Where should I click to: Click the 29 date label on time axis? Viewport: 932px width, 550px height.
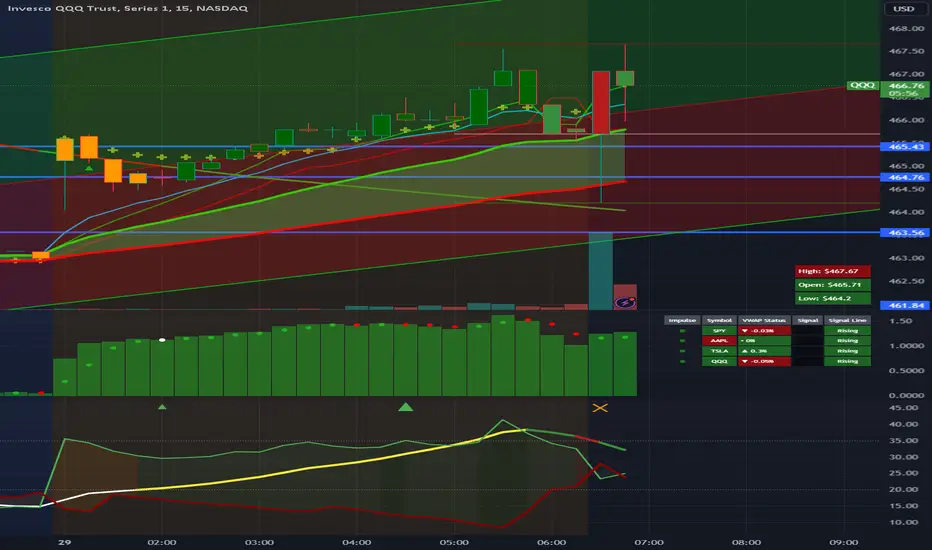[x=64, y=542]
